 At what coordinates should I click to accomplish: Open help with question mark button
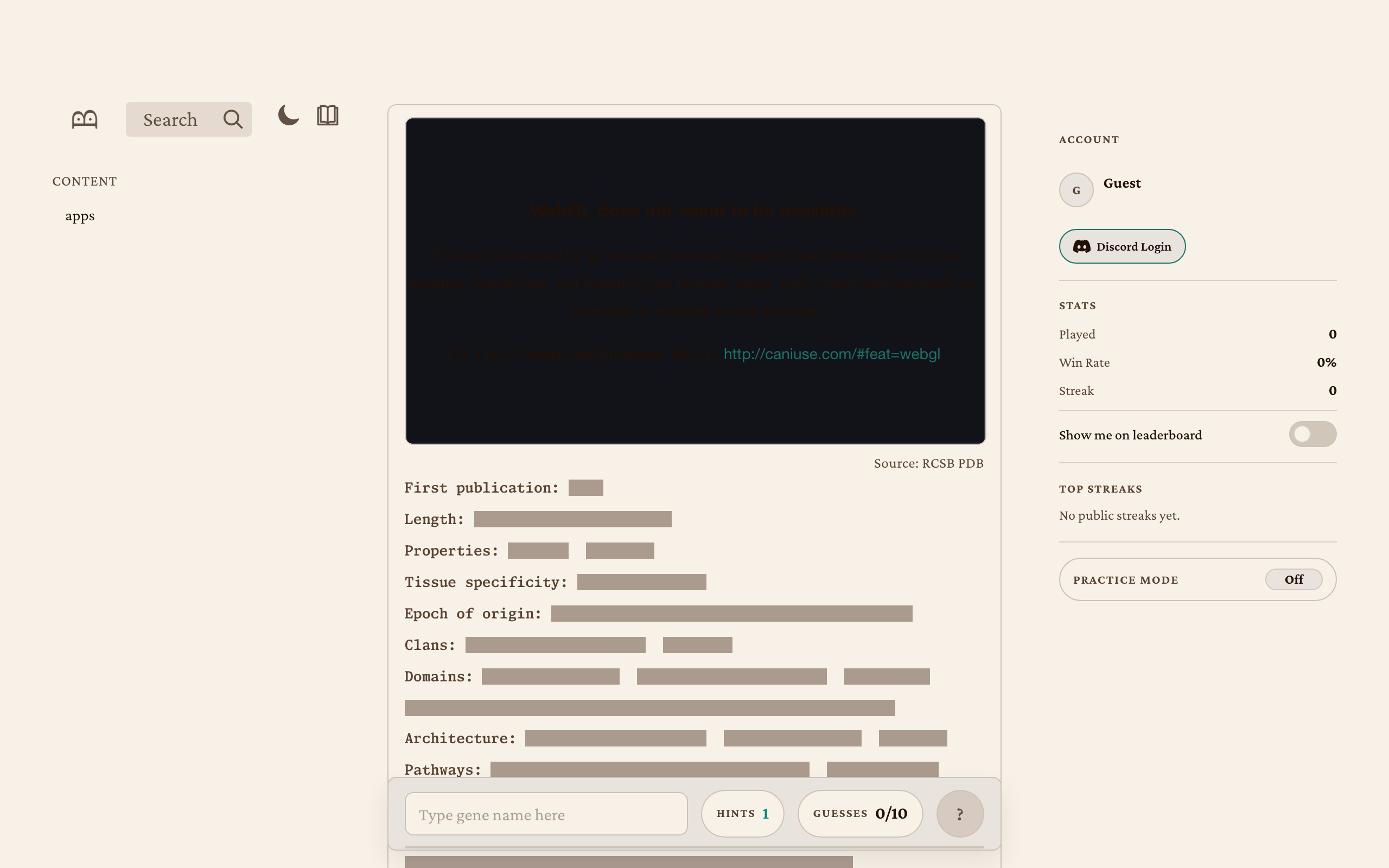pos(960,813)
